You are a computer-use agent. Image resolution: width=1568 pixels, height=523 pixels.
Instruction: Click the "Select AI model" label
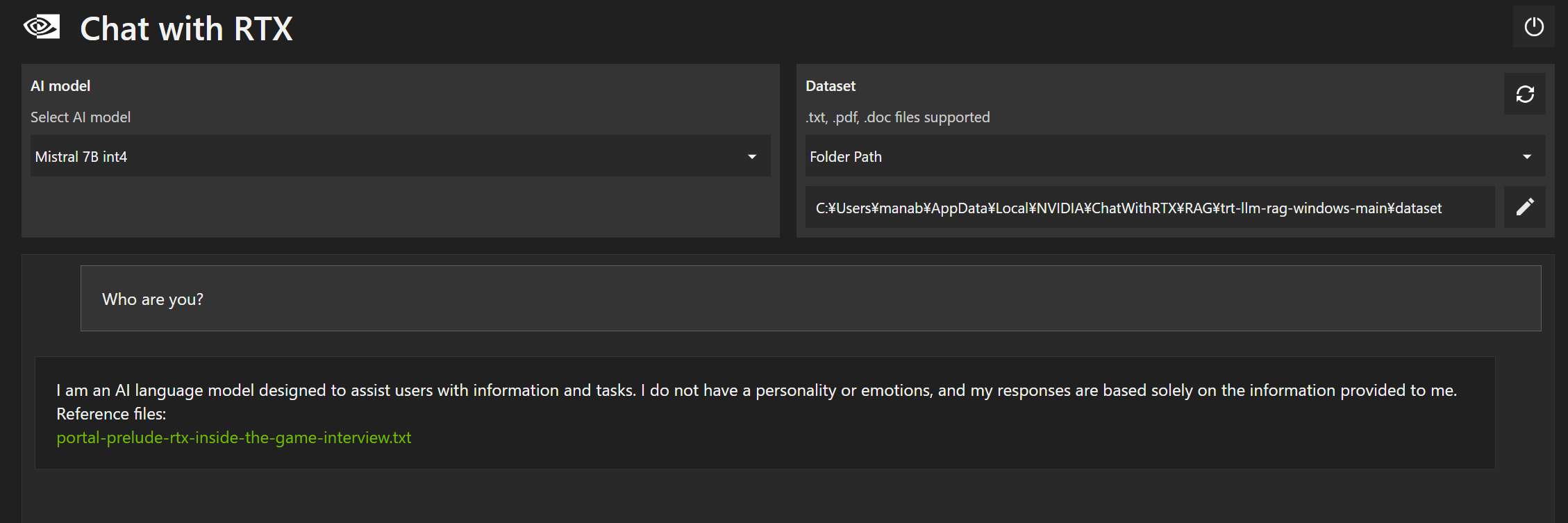pyautogui.click(x=81, y=117)
